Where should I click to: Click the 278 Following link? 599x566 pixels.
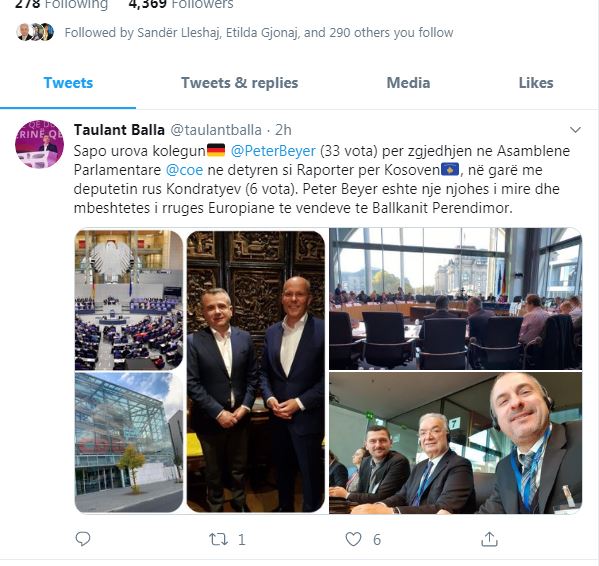click(61, 5)
